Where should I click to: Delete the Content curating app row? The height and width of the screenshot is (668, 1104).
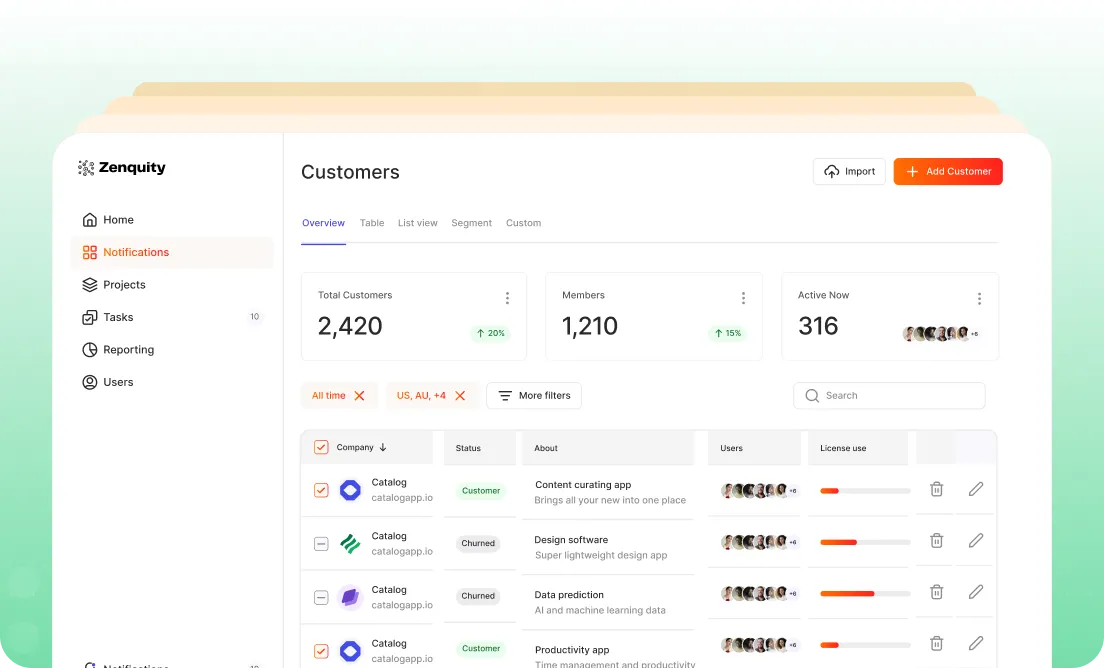(x=936, y=489)
